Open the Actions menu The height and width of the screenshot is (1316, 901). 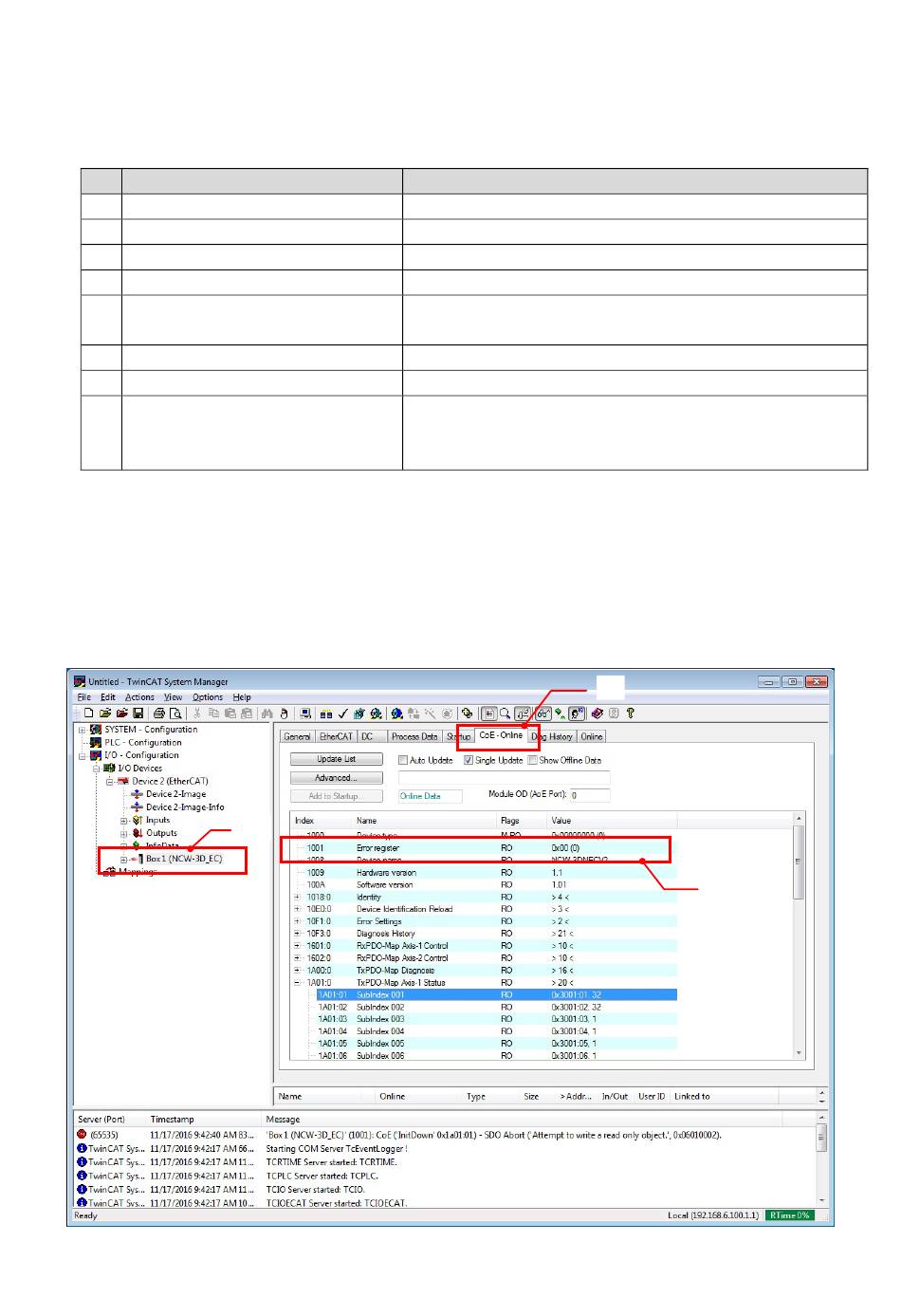click(x=139, y=697)
